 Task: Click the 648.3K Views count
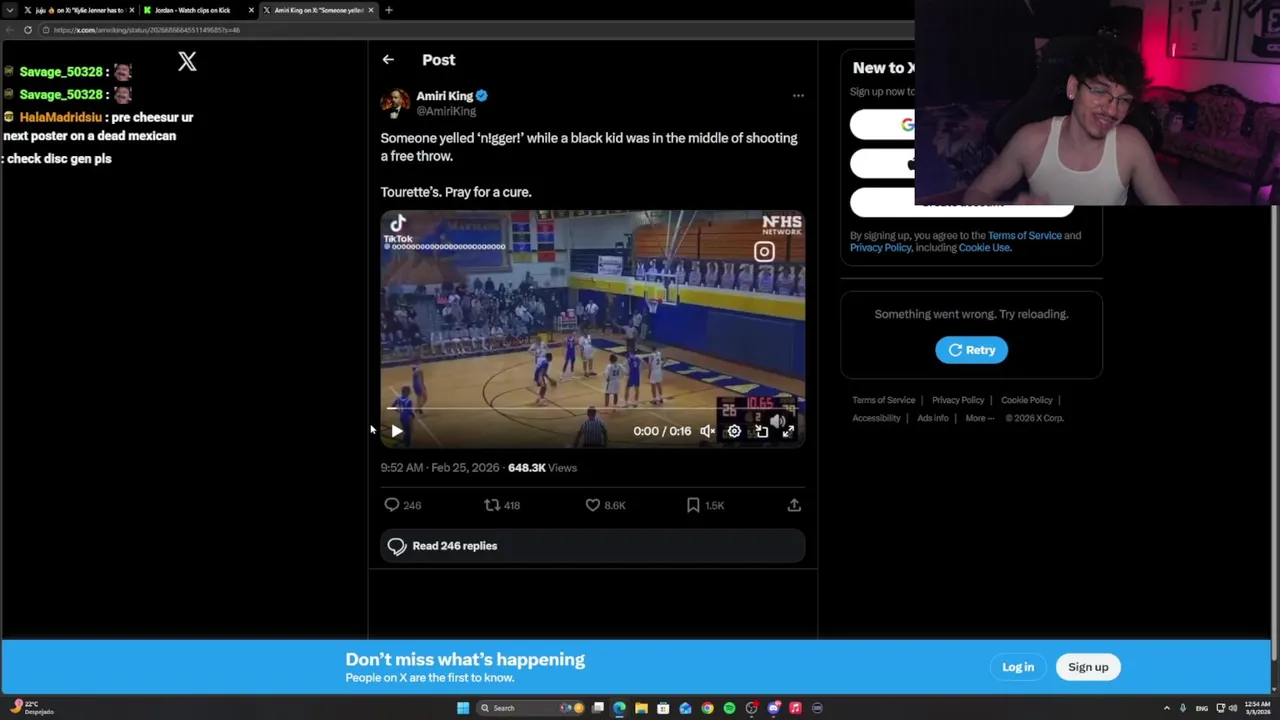tap(542, 468)
